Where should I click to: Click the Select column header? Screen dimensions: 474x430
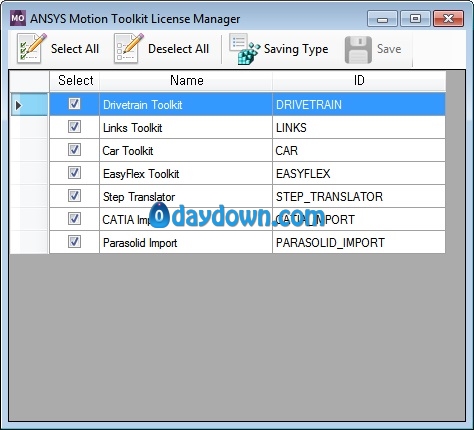(x=75, y=81)
